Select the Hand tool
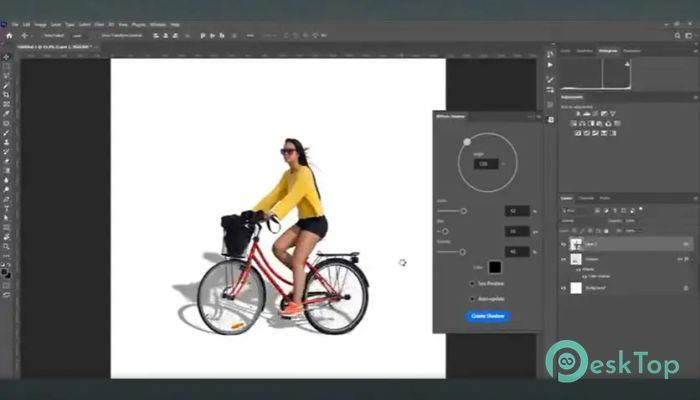Screen dimensions: 700x400 (x=6, y=237)
